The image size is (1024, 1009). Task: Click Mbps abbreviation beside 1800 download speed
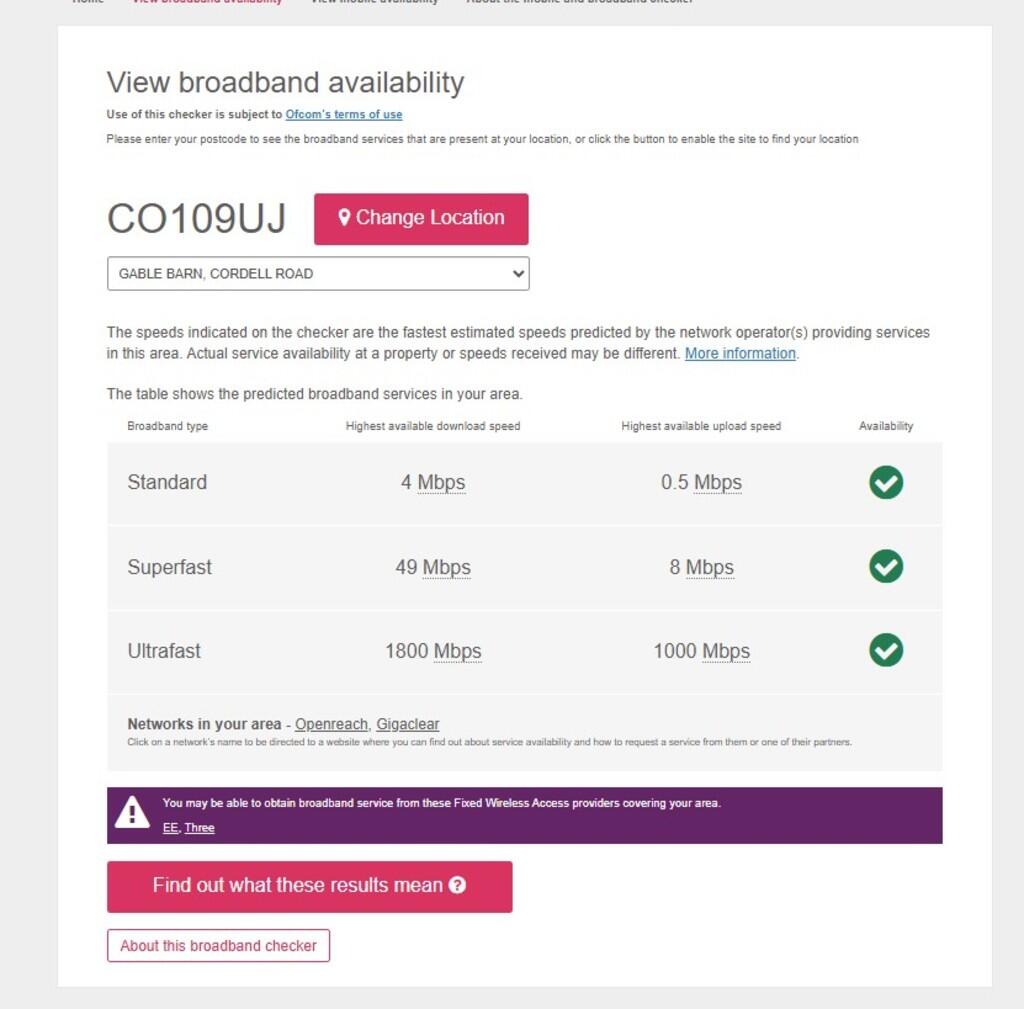coord(457,651)
